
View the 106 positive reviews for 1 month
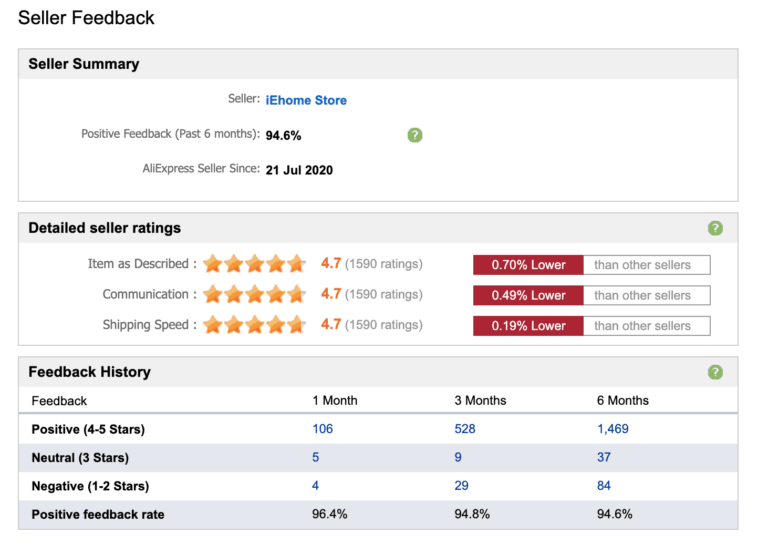coord(322,429)
